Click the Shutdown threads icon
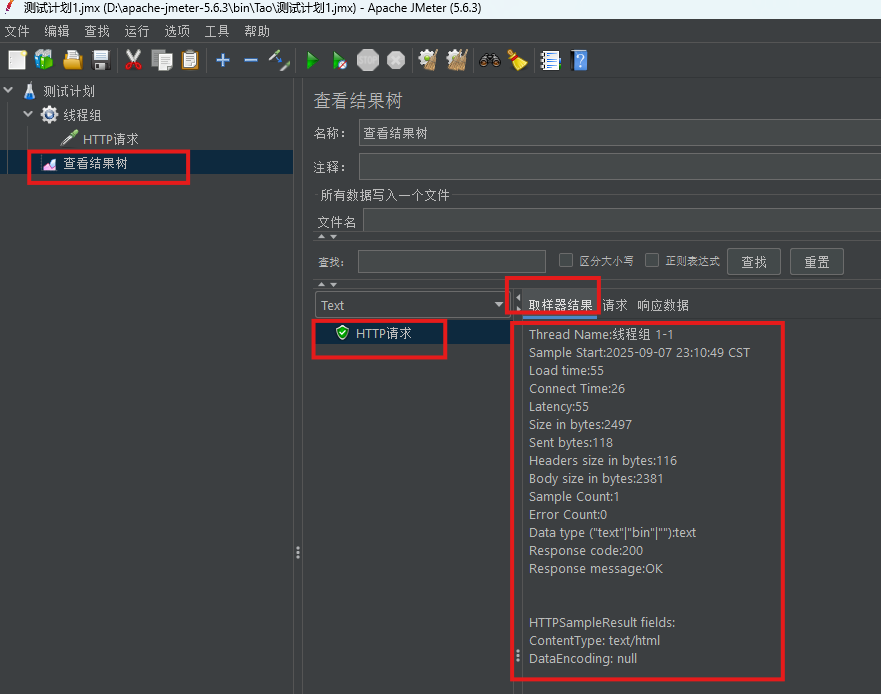The width and height of the screenshot is (881, 694). click(396, 60)
